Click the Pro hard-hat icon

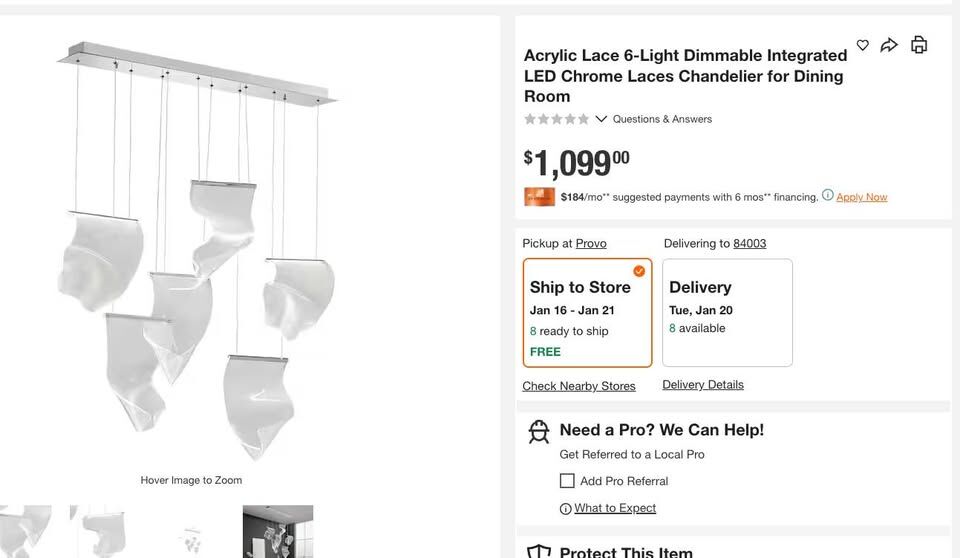click(x=539, y=431)
